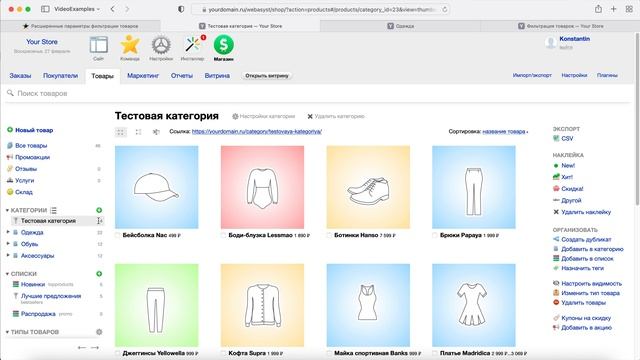Tick checkbox for Платье Madridica
The width and height of the screenshot is (640, 360).
coord(435,353)
